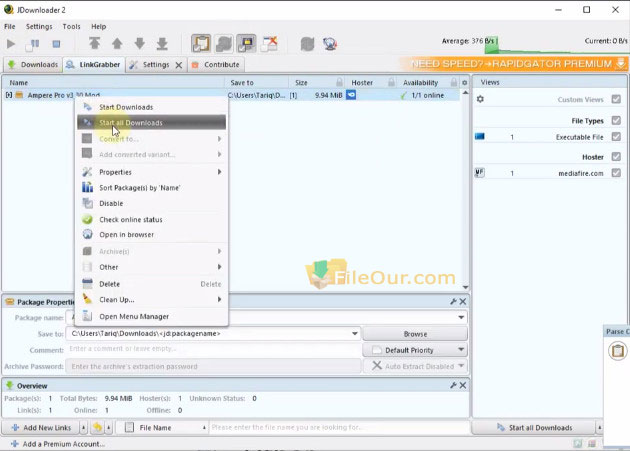
Task: Click the Size column lock icon
Action: point(340,82)
